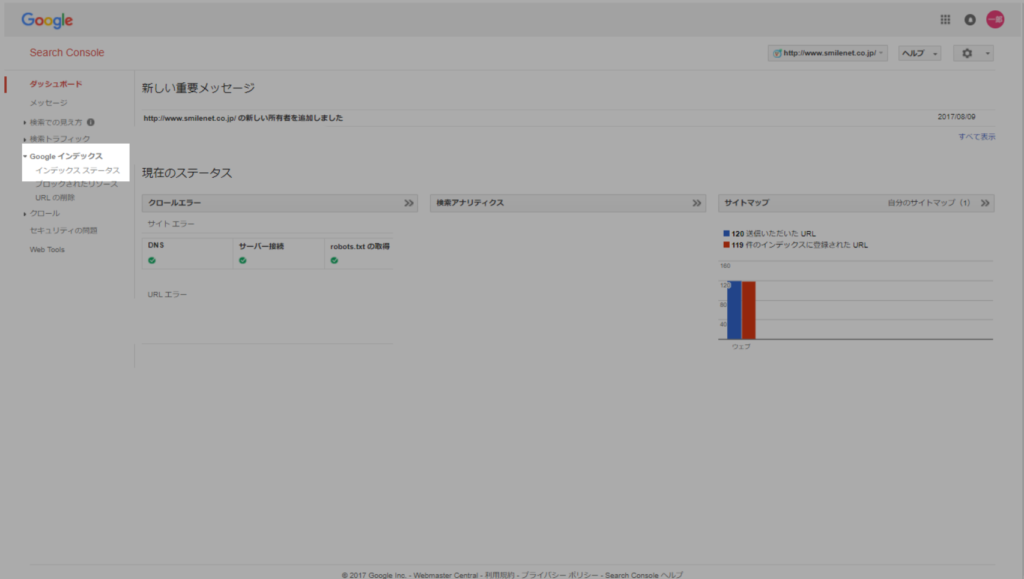Click the red indexed URLs bar
The width and height of the screenshot is (1024, 579).
(748, 310)
